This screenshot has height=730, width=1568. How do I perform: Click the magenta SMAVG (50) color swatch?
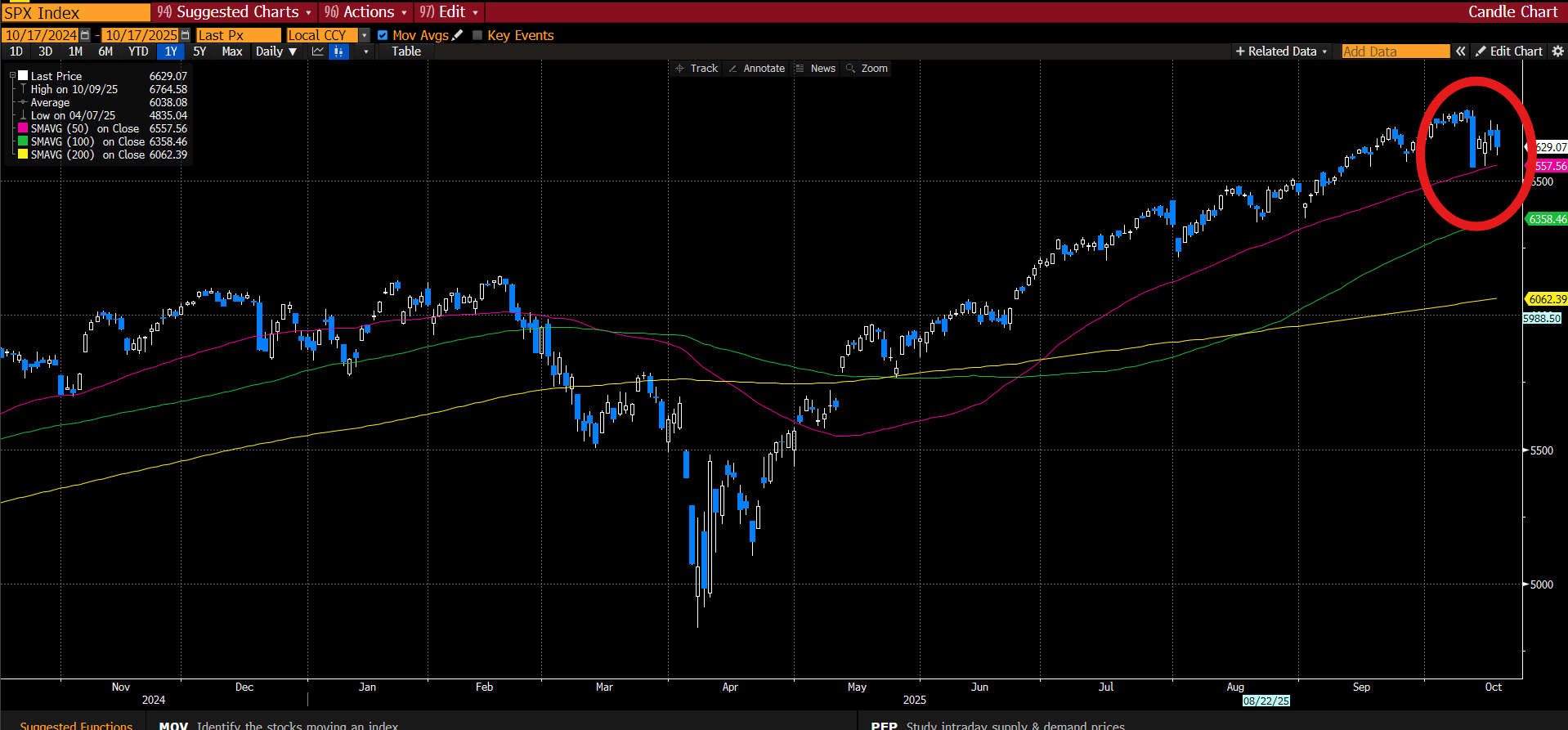pyautogui.click(x=24, y=128)
